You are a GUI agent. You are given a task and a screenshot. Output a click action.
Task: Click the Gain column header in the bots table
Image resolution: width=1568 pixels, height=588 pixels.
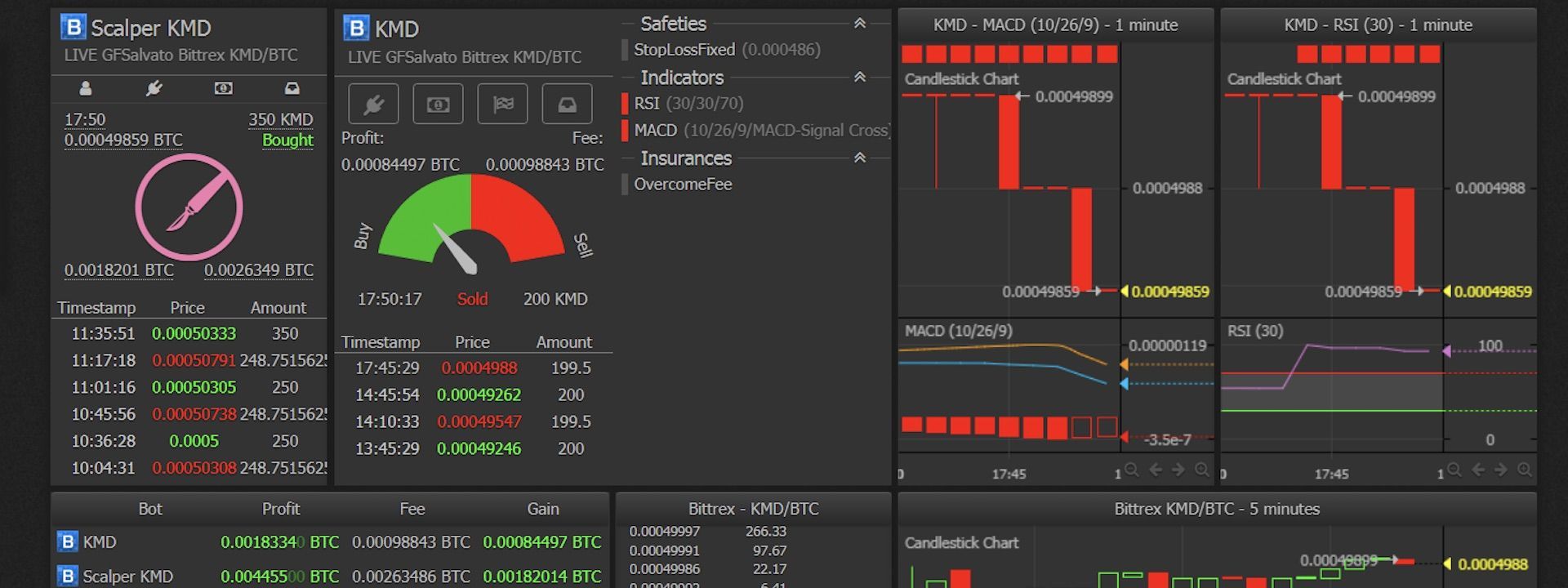click(543, 509)
